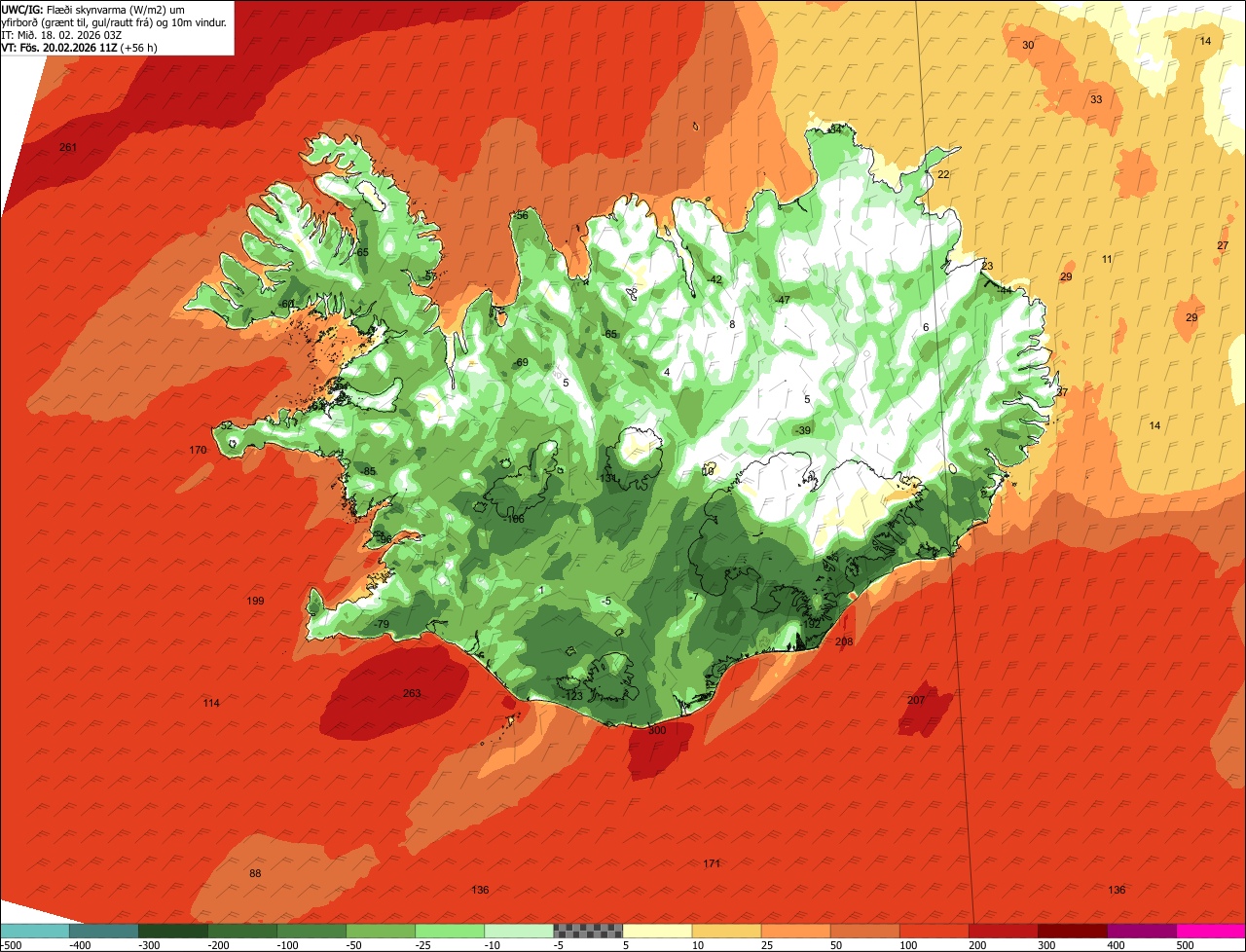
Task: Click the -60 value in western Westfjords
Action: click(287, 305)
